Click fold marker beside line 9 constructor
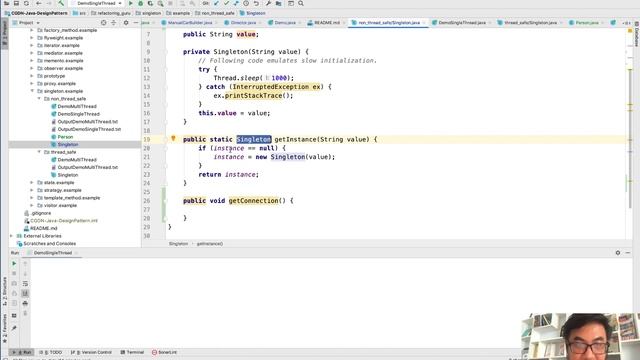640x360 pixels. 166,52
